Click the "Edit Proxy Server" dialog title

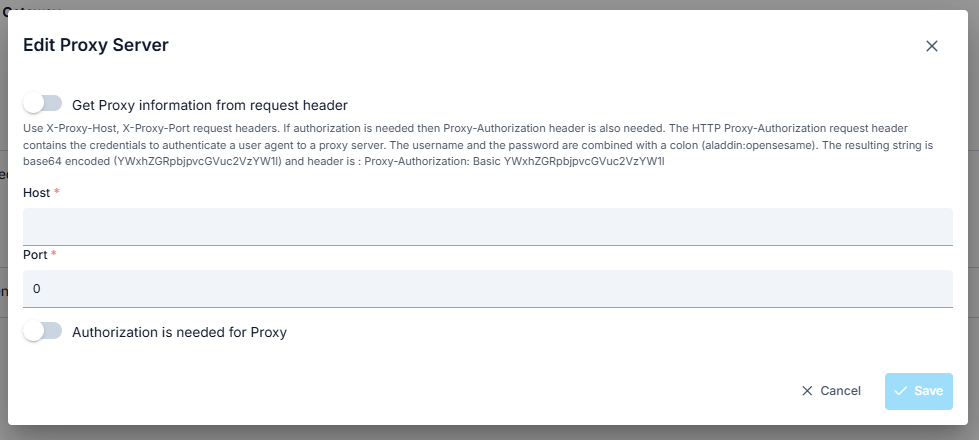point(96,45)
